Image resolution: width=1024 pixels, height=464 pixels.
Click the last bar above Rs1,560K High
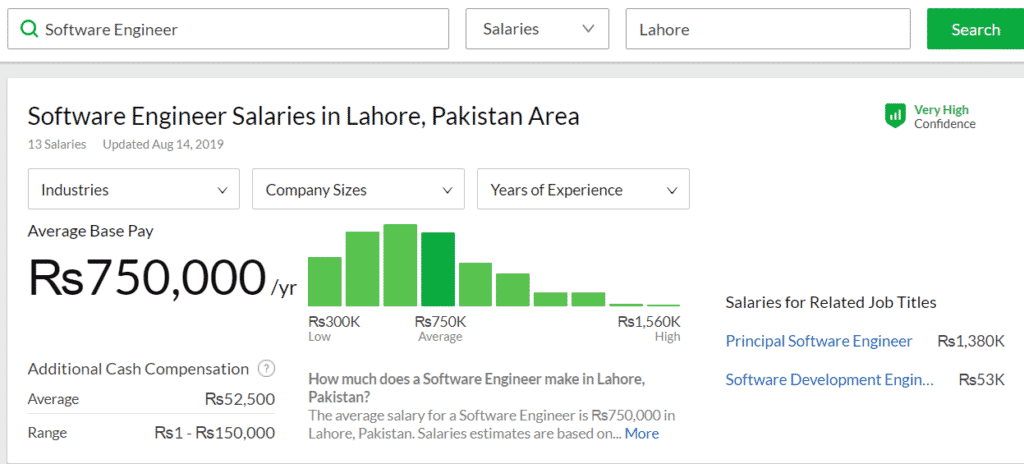663,304
